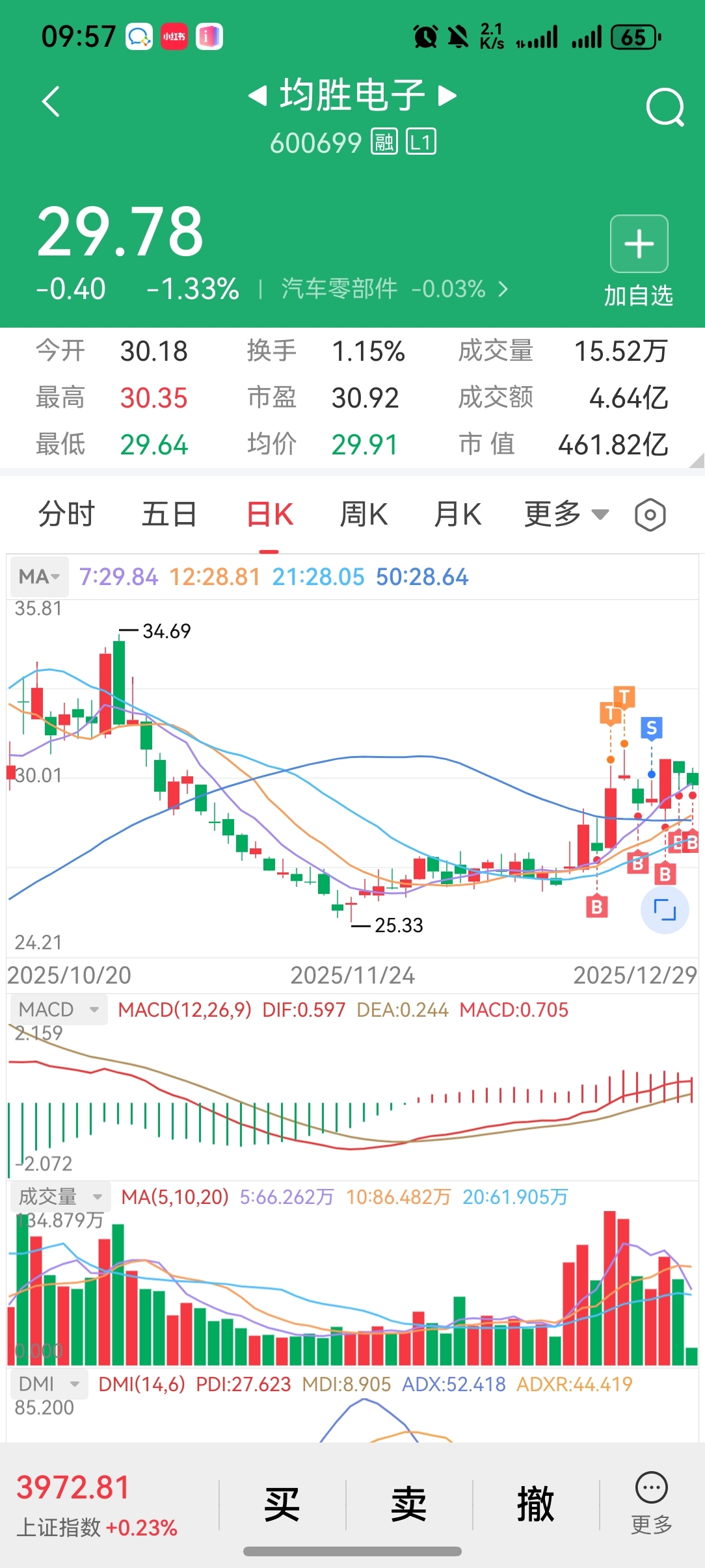Open the alarm clock status icon
The image size is (705, 1568).
pos(426,37)
